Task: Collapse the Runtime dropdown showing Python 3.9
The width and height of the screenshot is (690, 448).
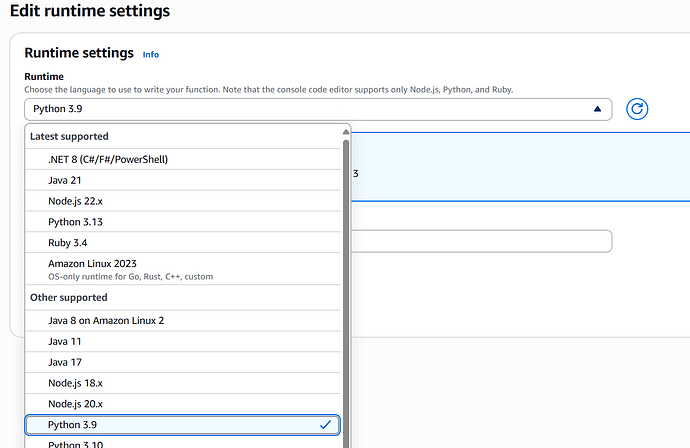Action: tap(318, 109)
